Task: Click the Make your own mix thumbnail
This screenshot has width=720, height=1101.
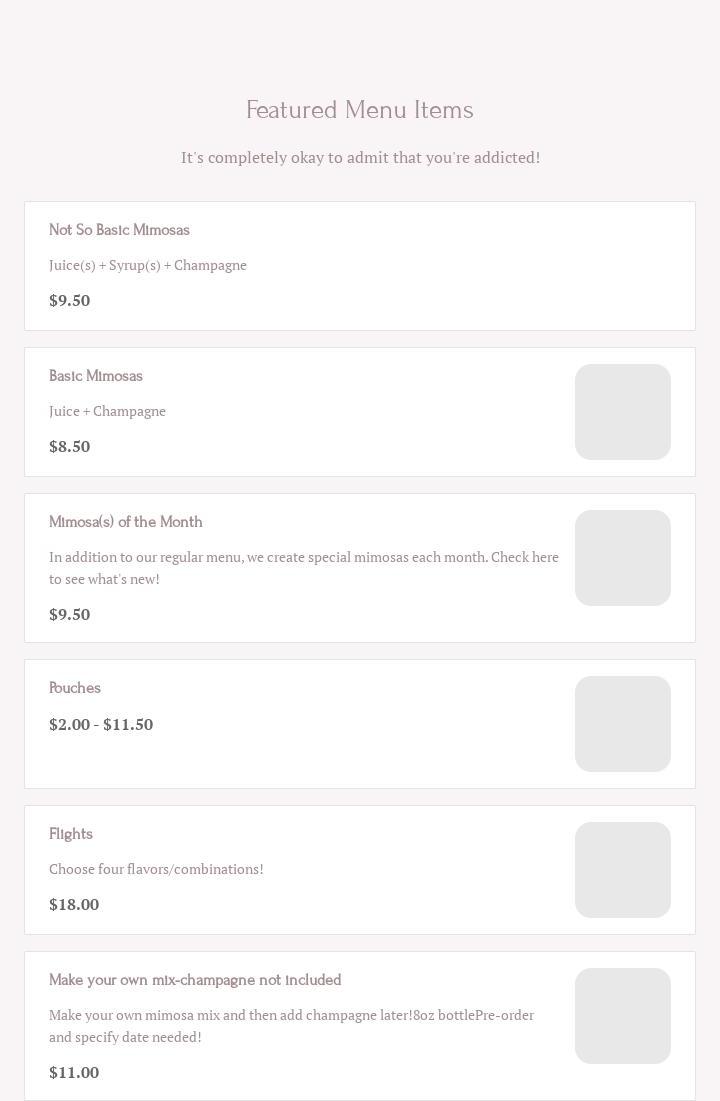Action: (x=622, y=1016)
